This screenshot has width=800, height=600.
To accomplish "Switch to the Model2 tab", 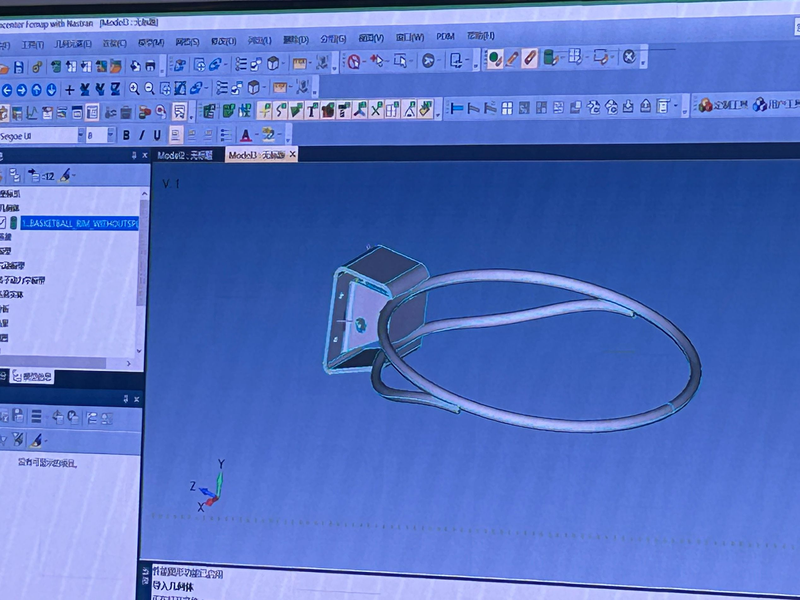I will [x=186, y=156].
